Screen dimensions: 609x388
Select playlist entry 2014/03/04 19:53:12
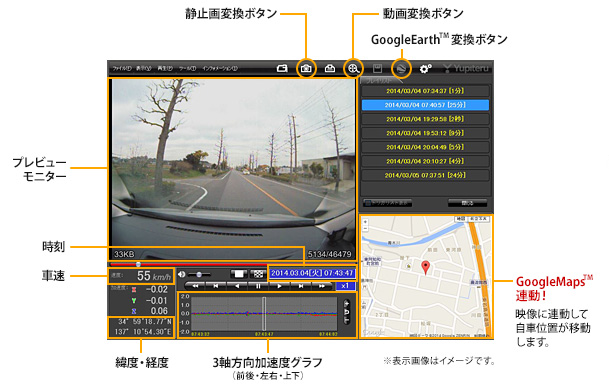click(x=425, y=133)
